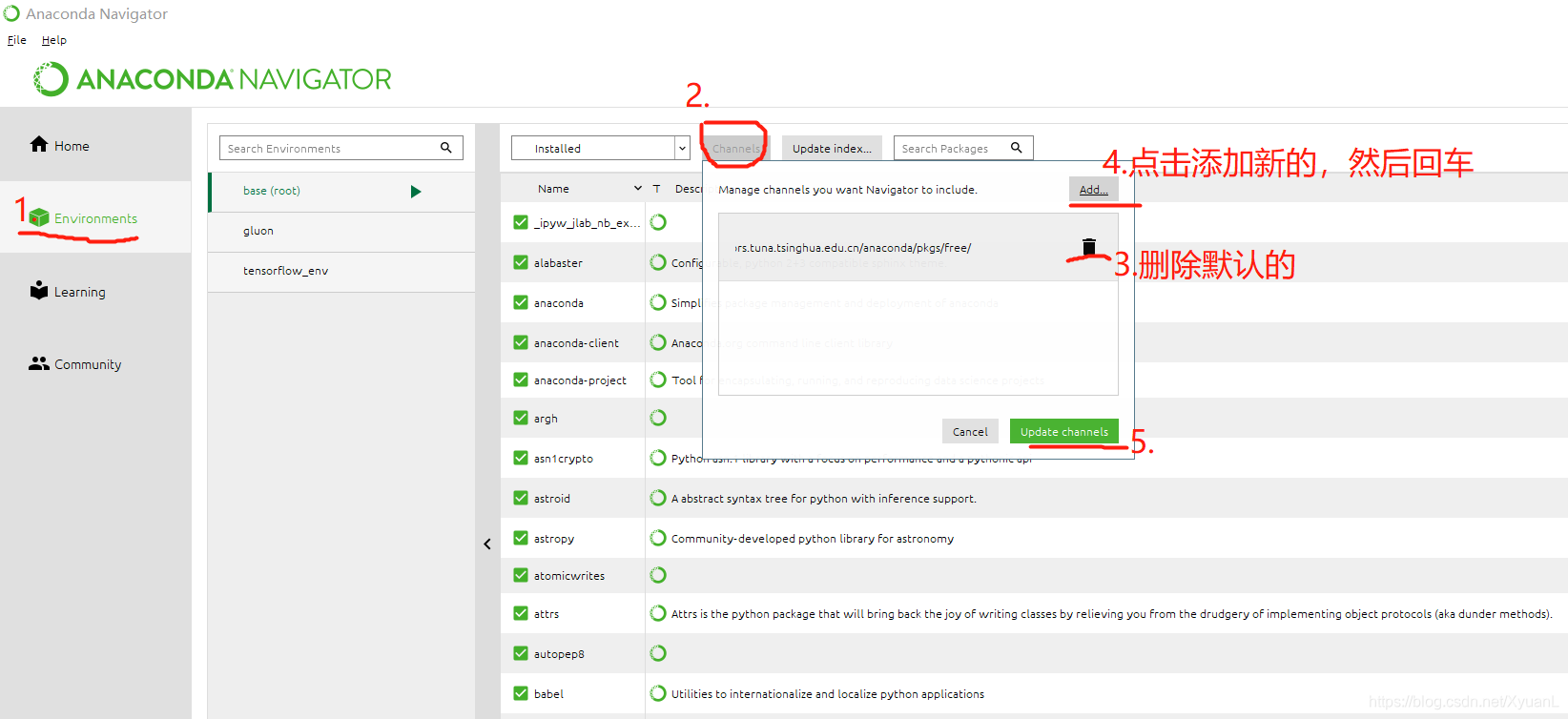Click the T column header
Image resolution: width=1568 pixels, height=719 pixels.
pos(656,189)
